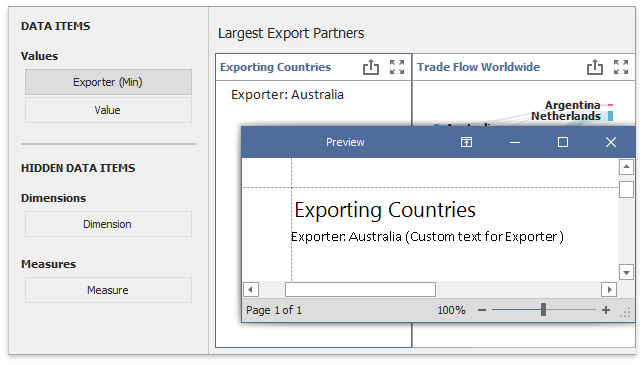644x365 pixels.
Task: Click the hidden Measure placeholder
Action: [108, 290]
